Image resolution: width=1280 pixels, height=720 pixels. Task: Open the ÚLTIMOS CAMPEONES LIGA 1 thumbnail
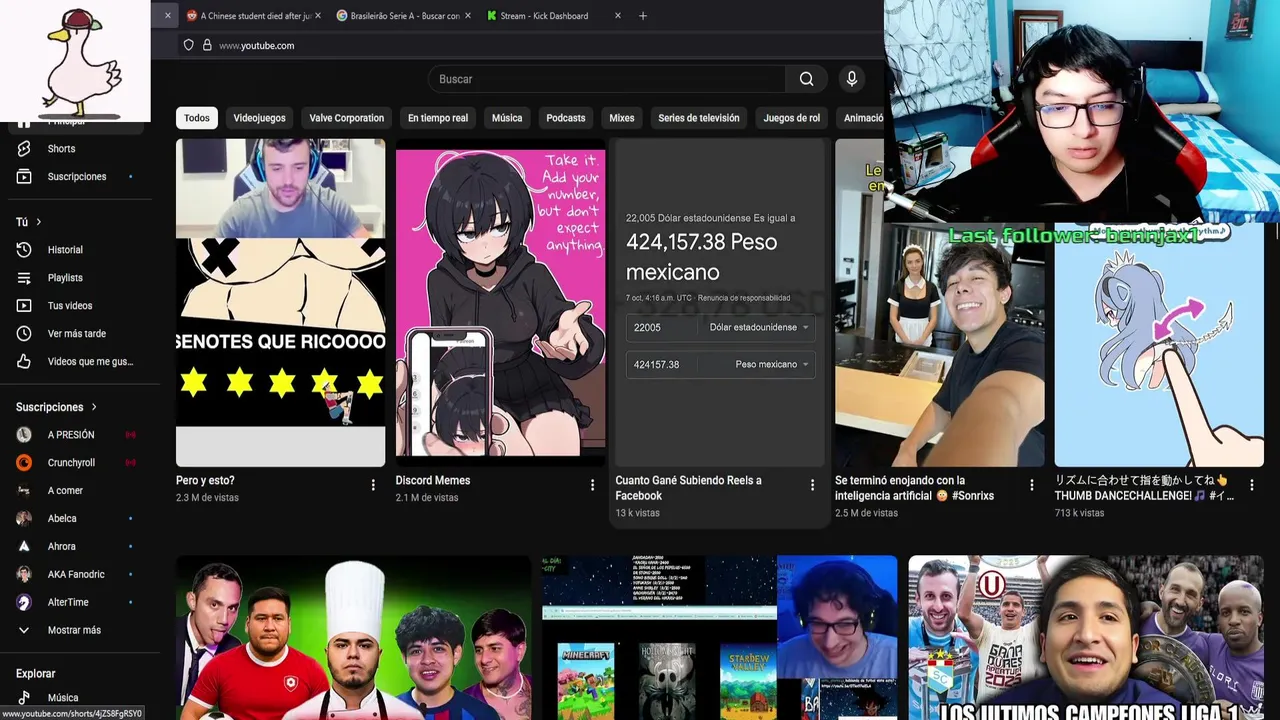point(1086,638)
